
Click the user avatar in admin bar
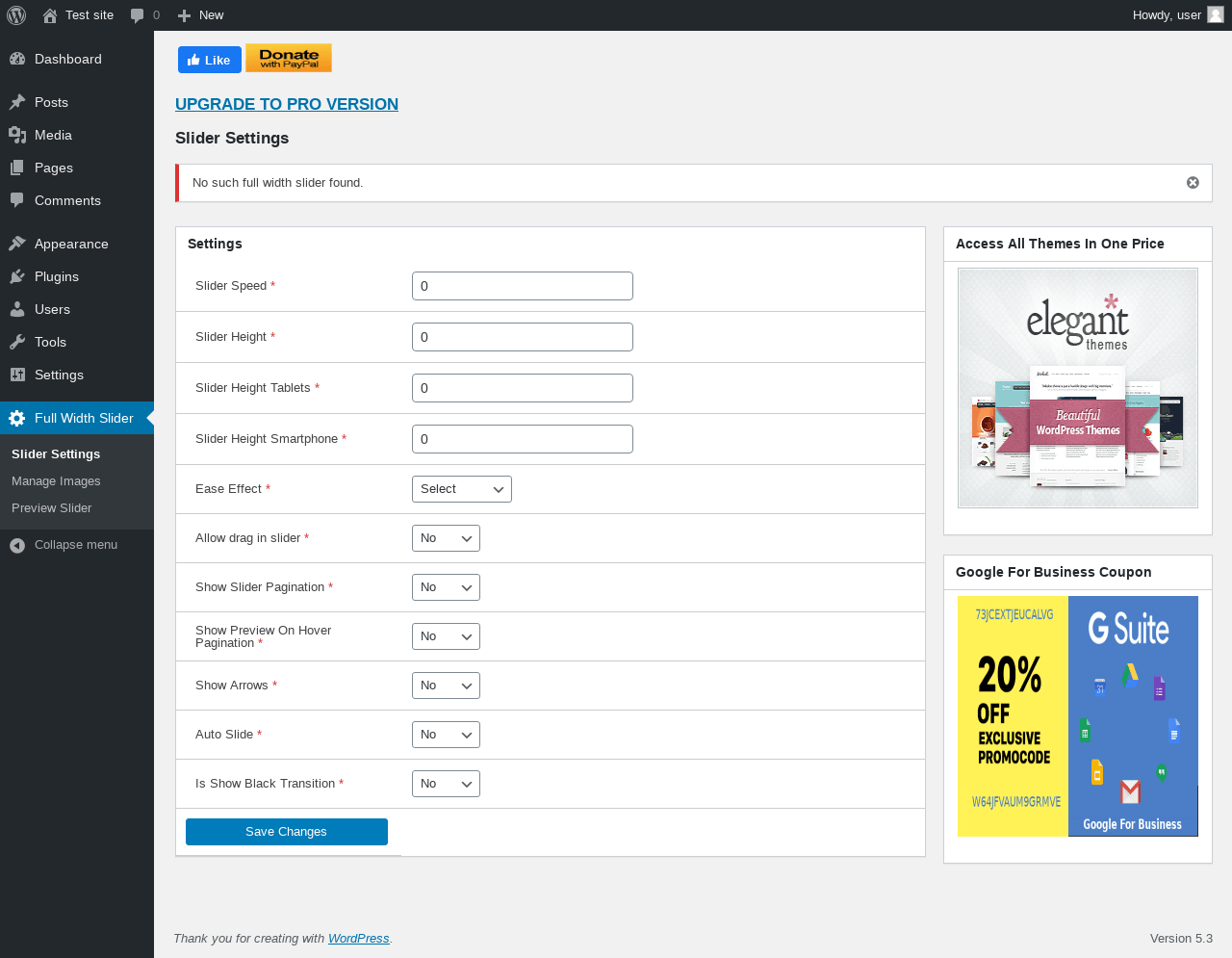pyautogui.click(x=1216, y=14)
